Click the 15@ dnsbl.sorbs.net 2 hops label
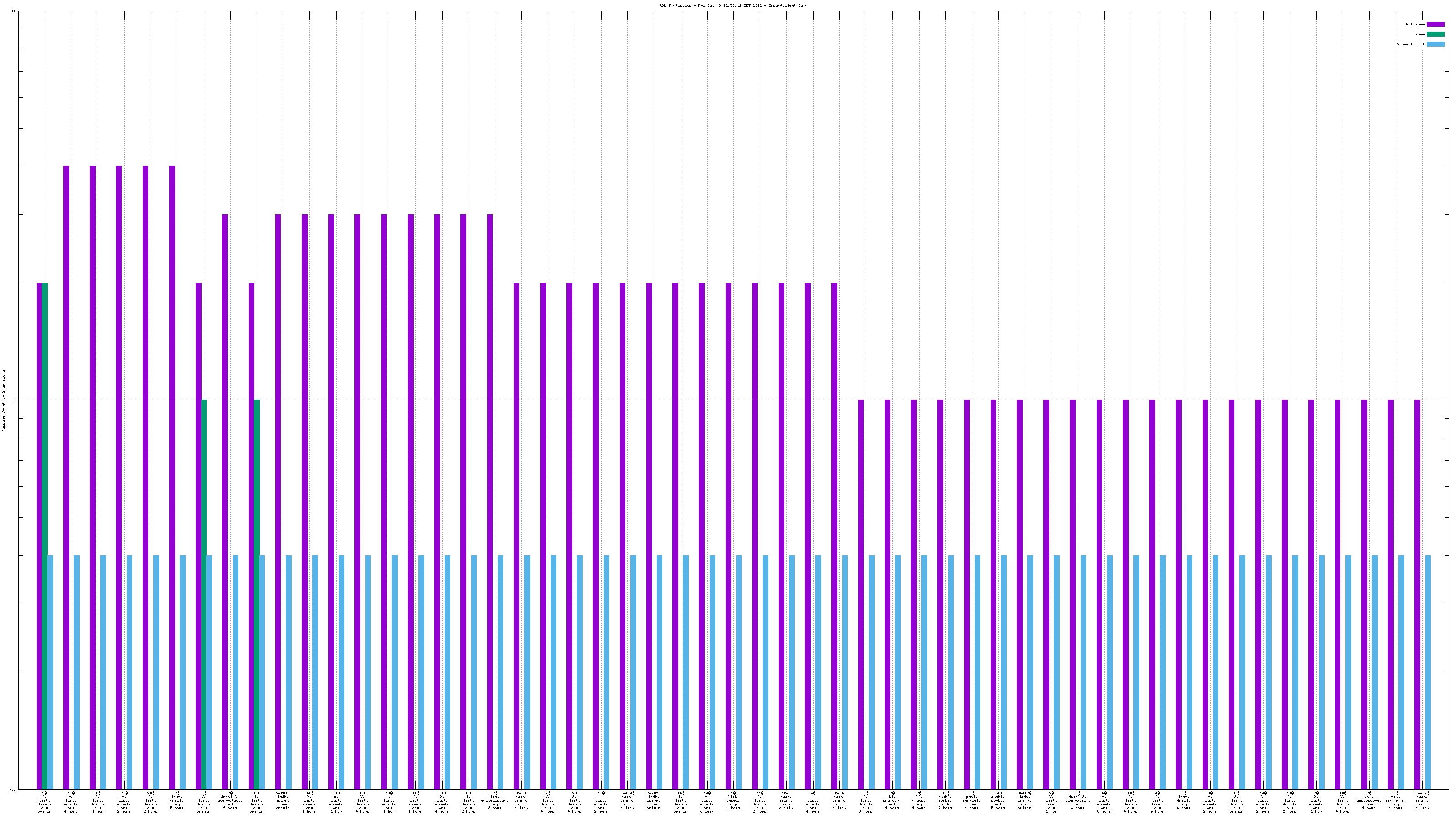 point(945,800)
